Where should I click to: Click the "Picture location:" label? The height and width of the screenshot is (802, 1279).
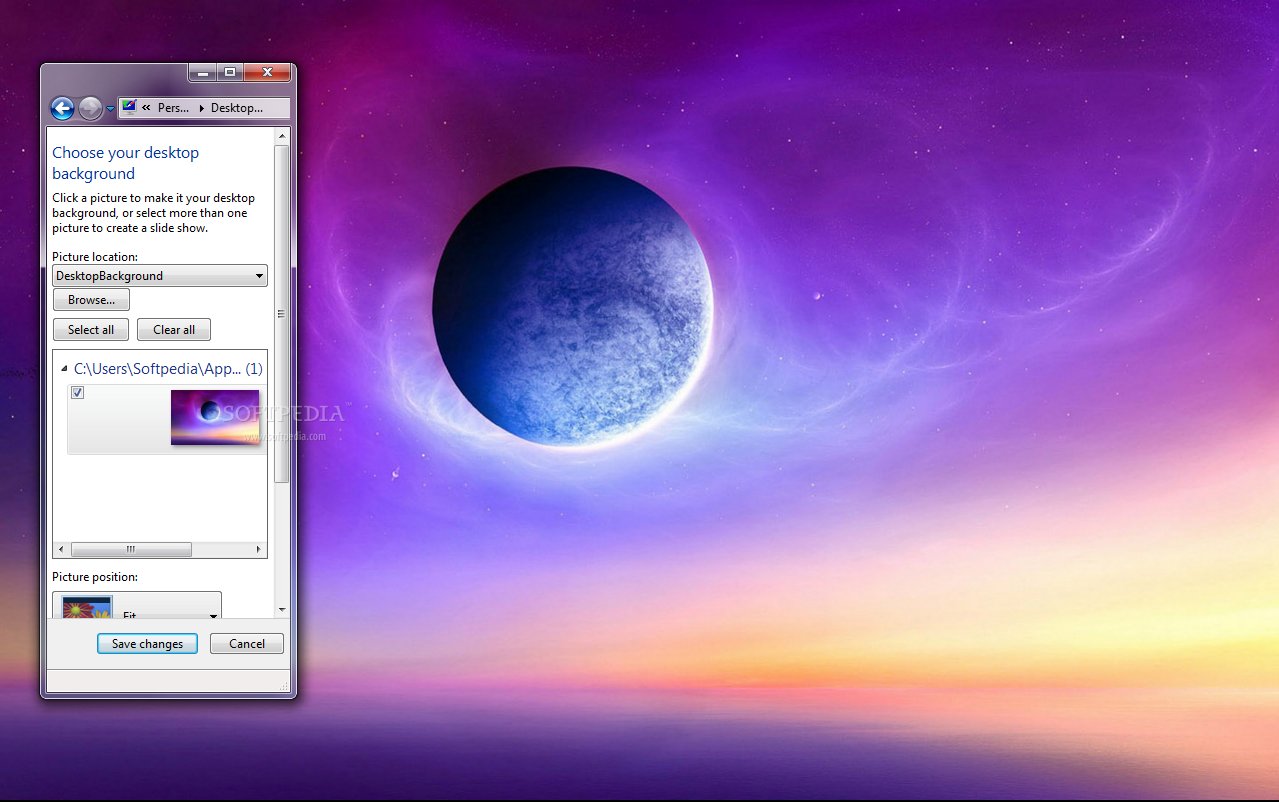95,257
